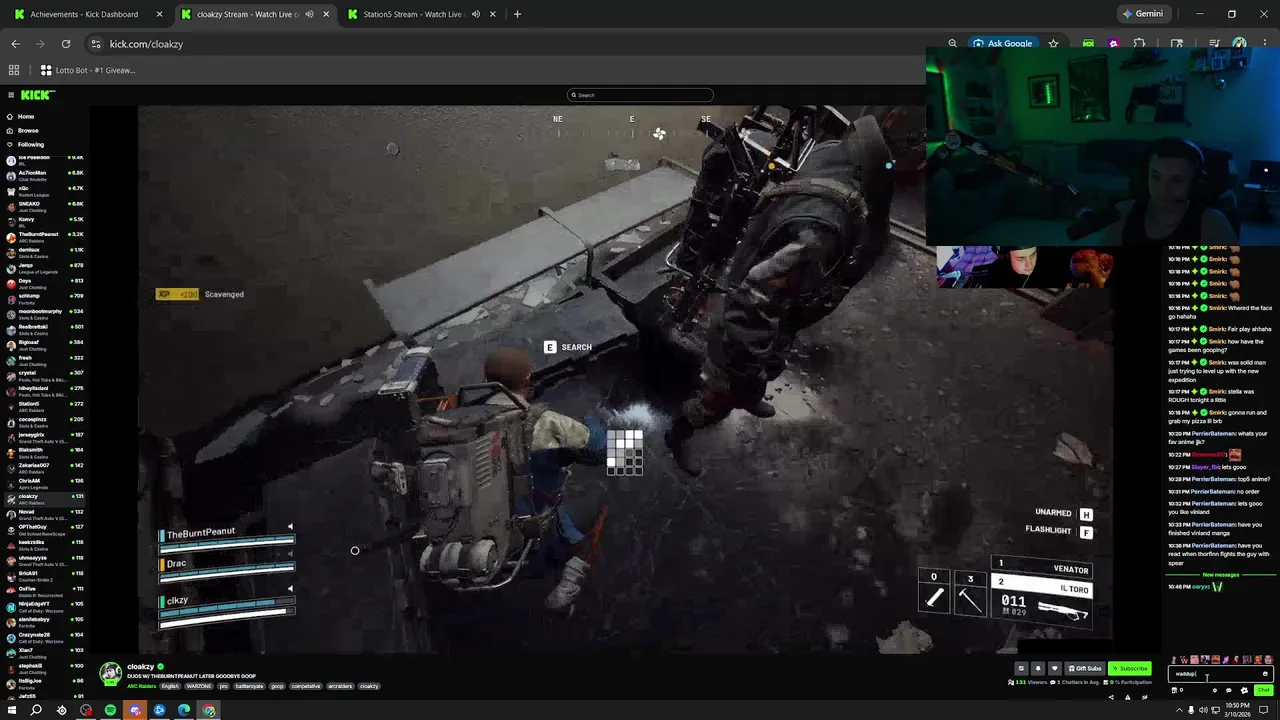Screen dimensions: 1280x720
Task: Go to Home in Kick sidebar
Action: (26, 117)
